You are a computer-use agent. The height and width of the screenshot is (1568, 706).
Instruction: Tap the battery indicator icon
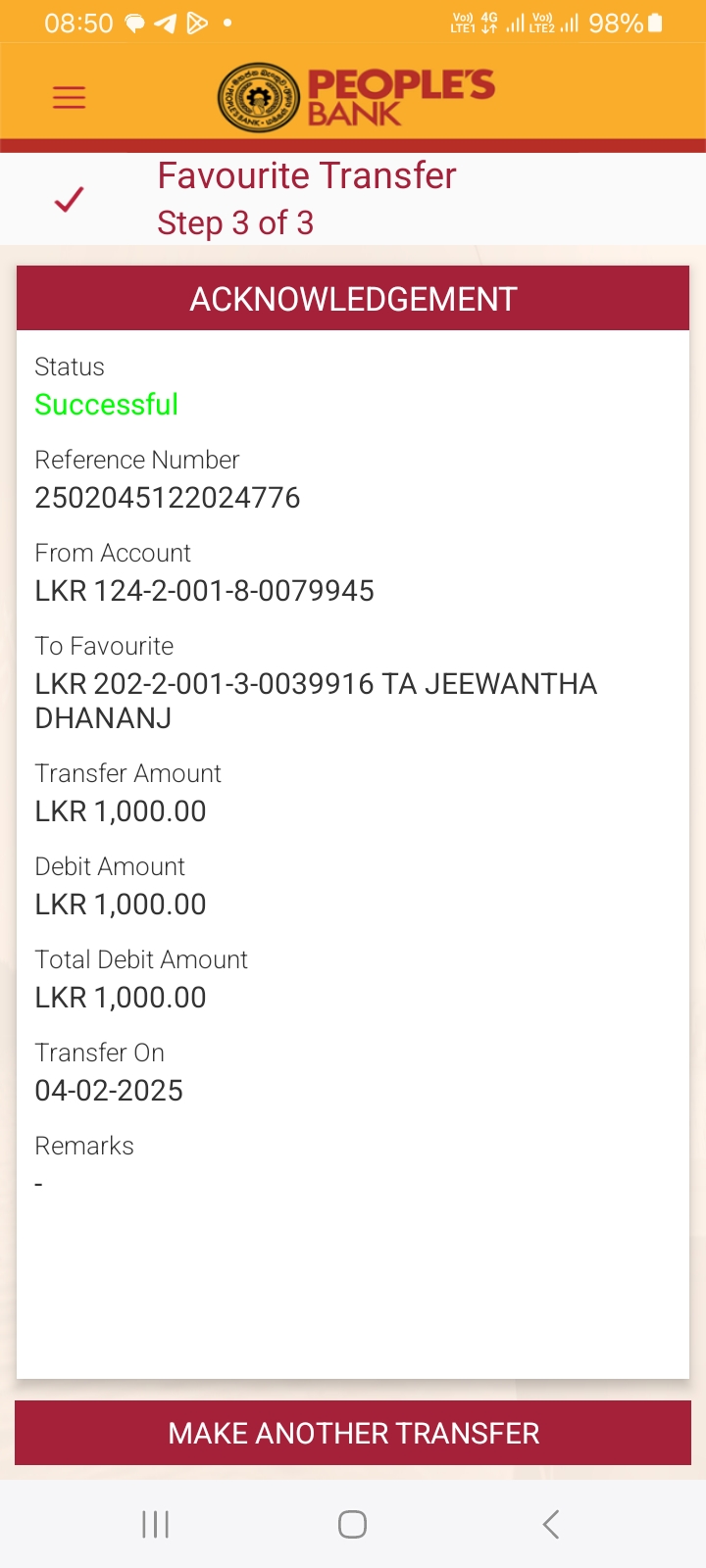click(655, 23)
